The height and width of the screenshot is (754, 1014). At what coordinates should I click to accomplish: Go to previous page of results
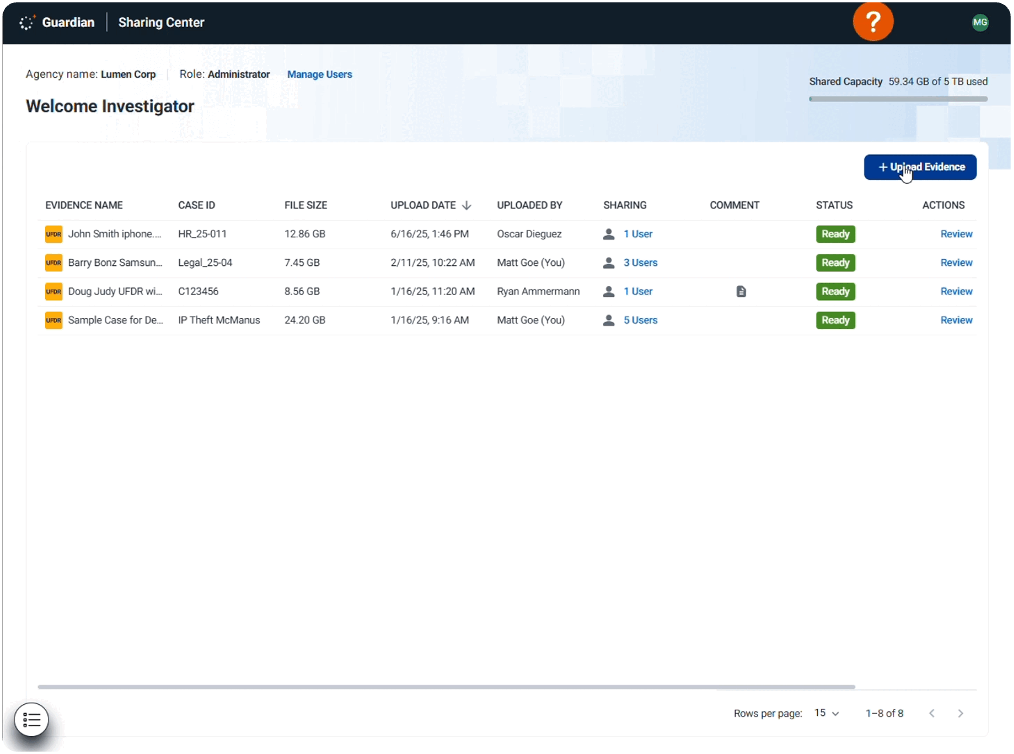(931, 713)
